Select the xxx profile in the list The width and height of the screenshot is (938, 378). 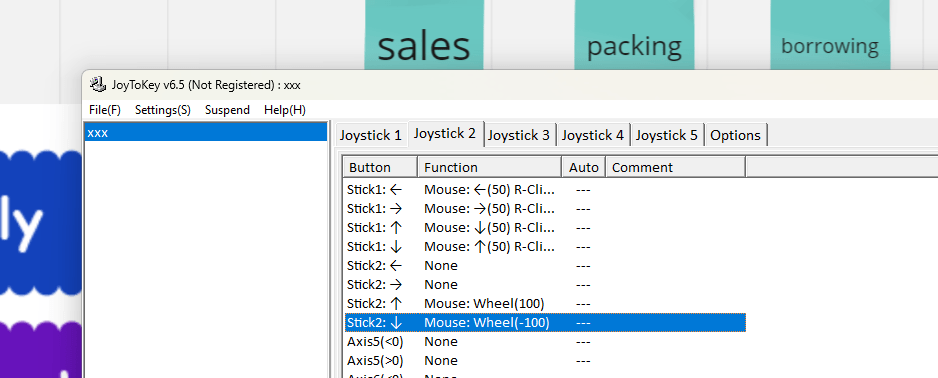[206, 133]
